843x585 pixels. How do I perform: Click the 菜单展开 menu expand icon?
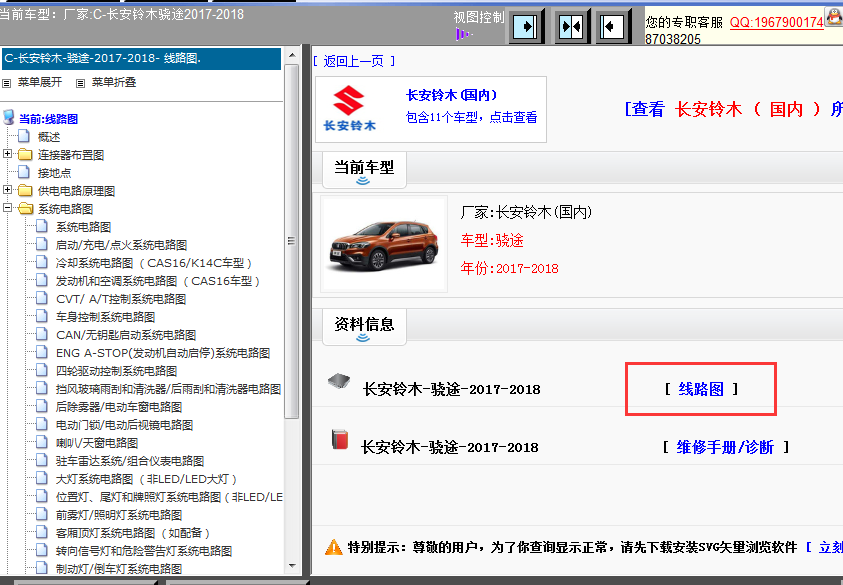6,83
